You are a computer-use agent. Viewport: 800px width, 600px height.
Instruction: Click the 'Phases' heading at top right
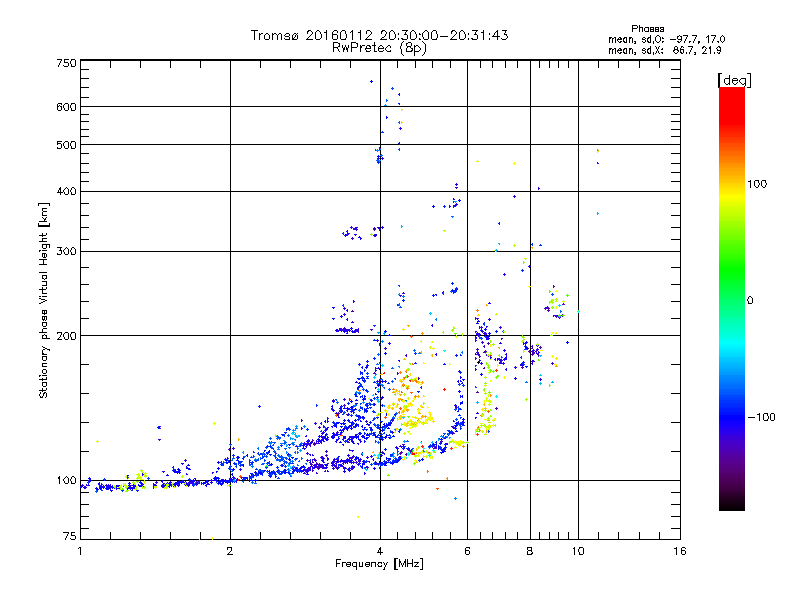[647, 29]
